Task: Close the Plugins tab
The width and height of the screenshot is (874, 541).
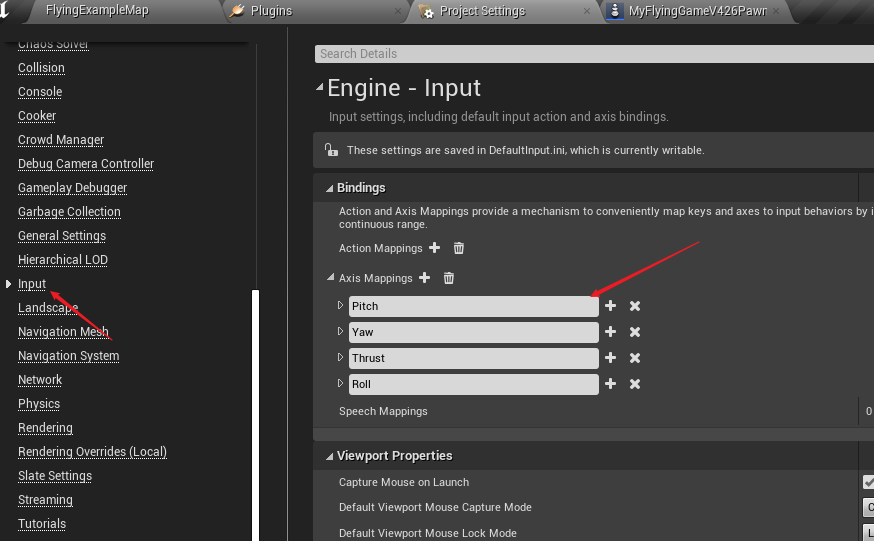Action: [397, 11]
